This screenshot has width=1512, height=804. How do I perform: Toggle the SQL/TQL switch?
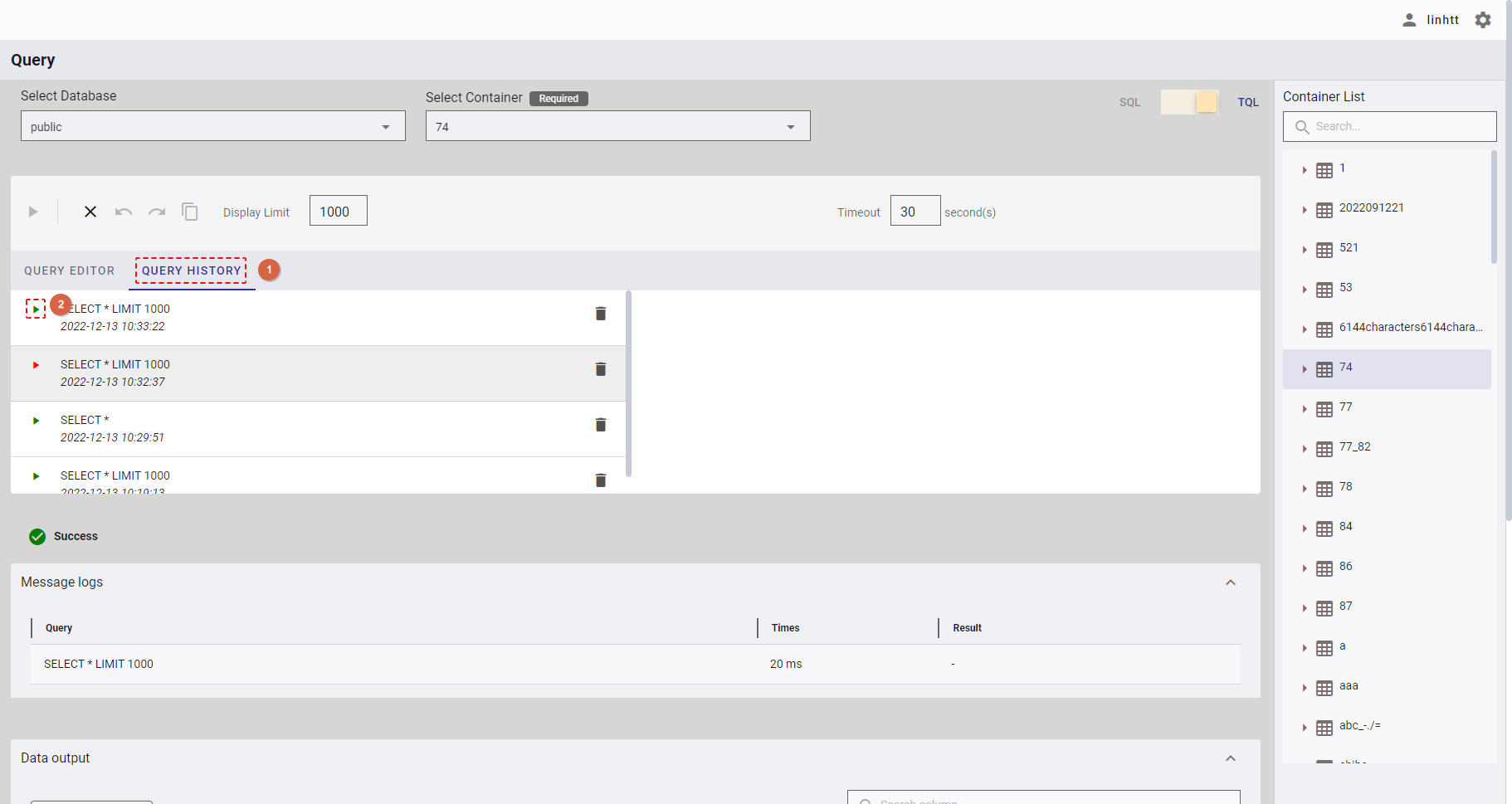coord(1189,102)
